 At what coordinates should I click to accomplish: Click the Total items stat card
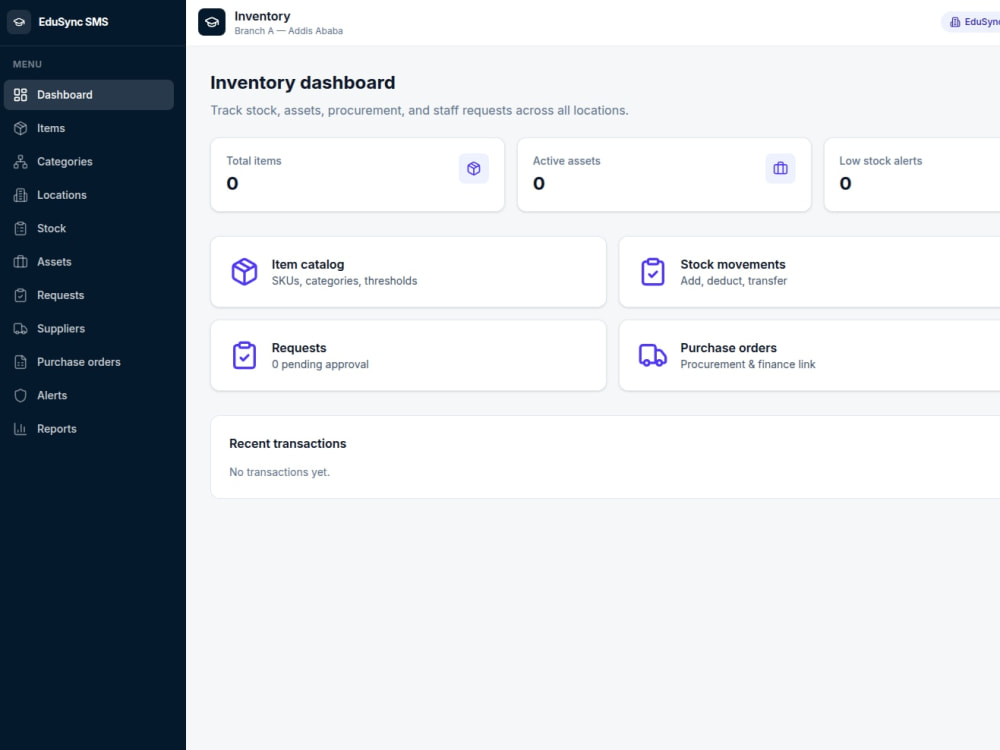coord(357,175)
